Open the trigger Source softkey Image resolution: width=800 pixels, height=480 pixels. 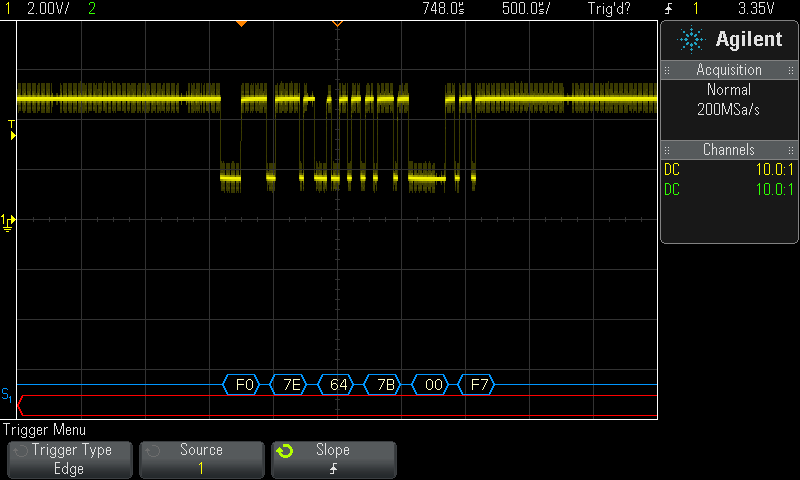(201, 459)
